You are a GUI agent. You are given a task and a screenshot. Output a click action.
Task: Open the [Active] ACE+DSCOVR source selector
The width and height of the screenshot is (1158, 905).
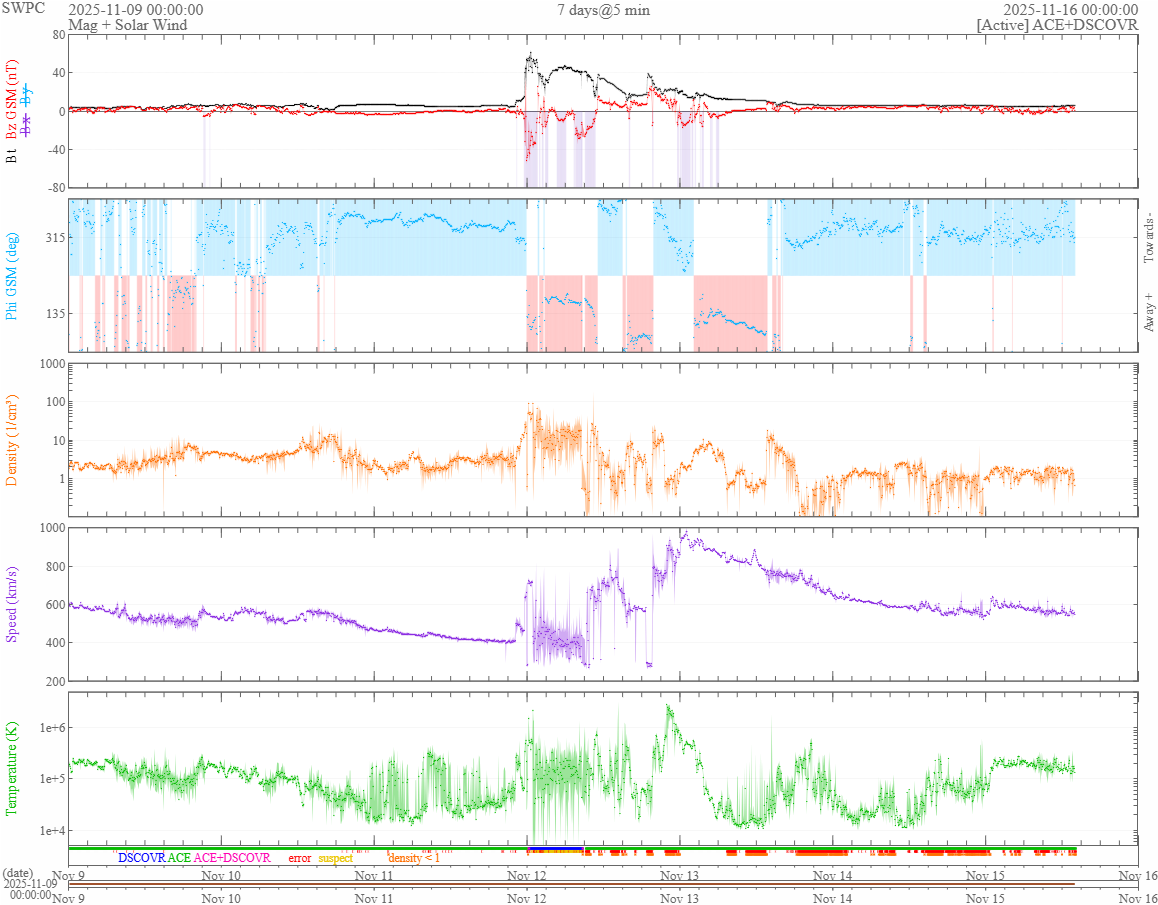[x=1056, y=25]
